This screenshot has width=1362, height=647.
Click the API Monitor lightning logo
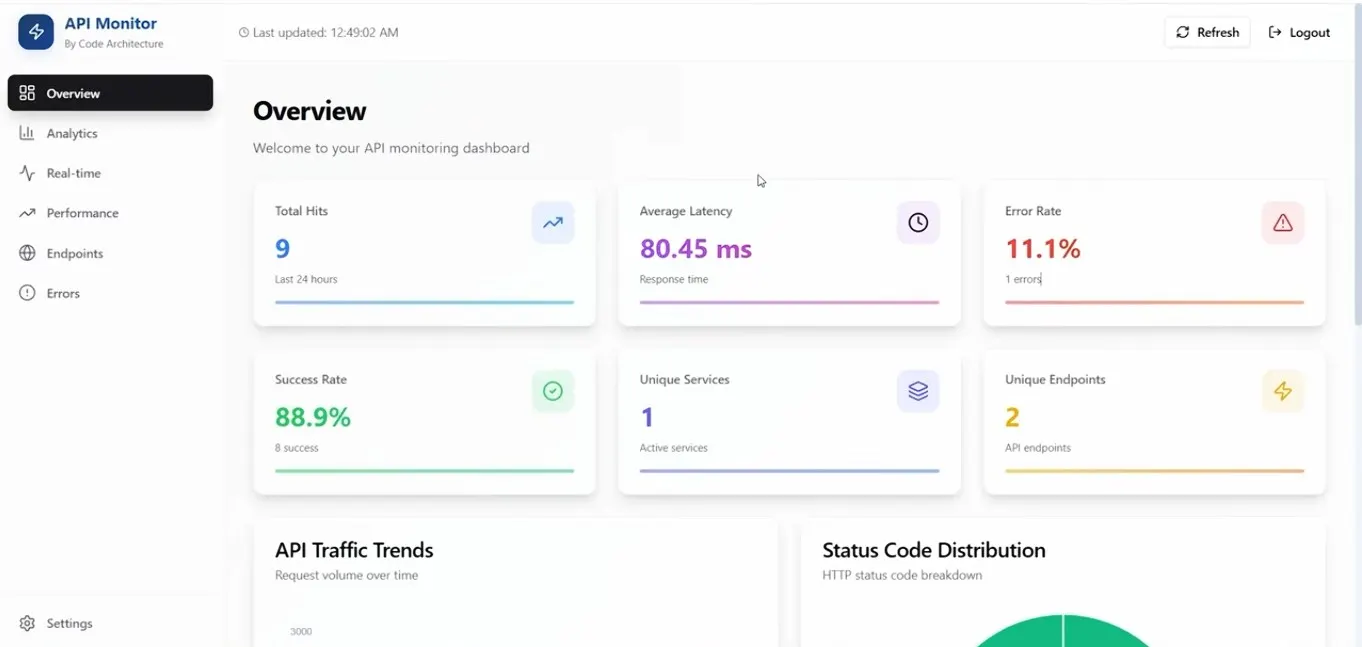pyautogui.click(x=36, y=32)
